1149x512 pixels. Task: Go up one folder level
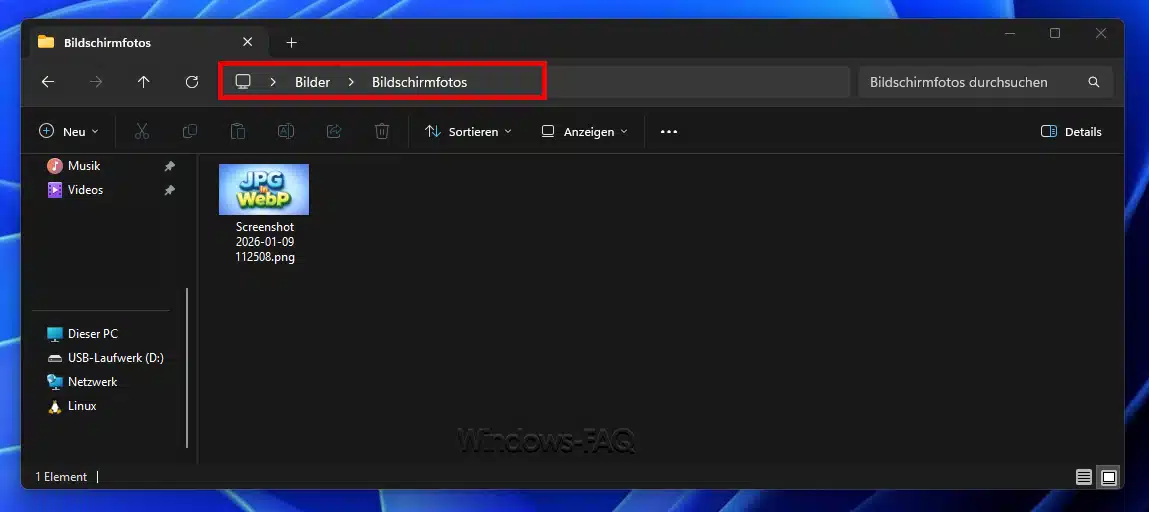[144, 82]
